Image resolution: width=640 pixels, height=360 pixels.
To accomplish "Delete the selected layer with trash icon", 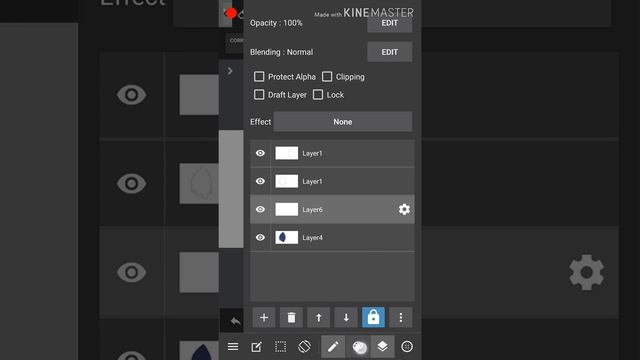I will point(291,317).
